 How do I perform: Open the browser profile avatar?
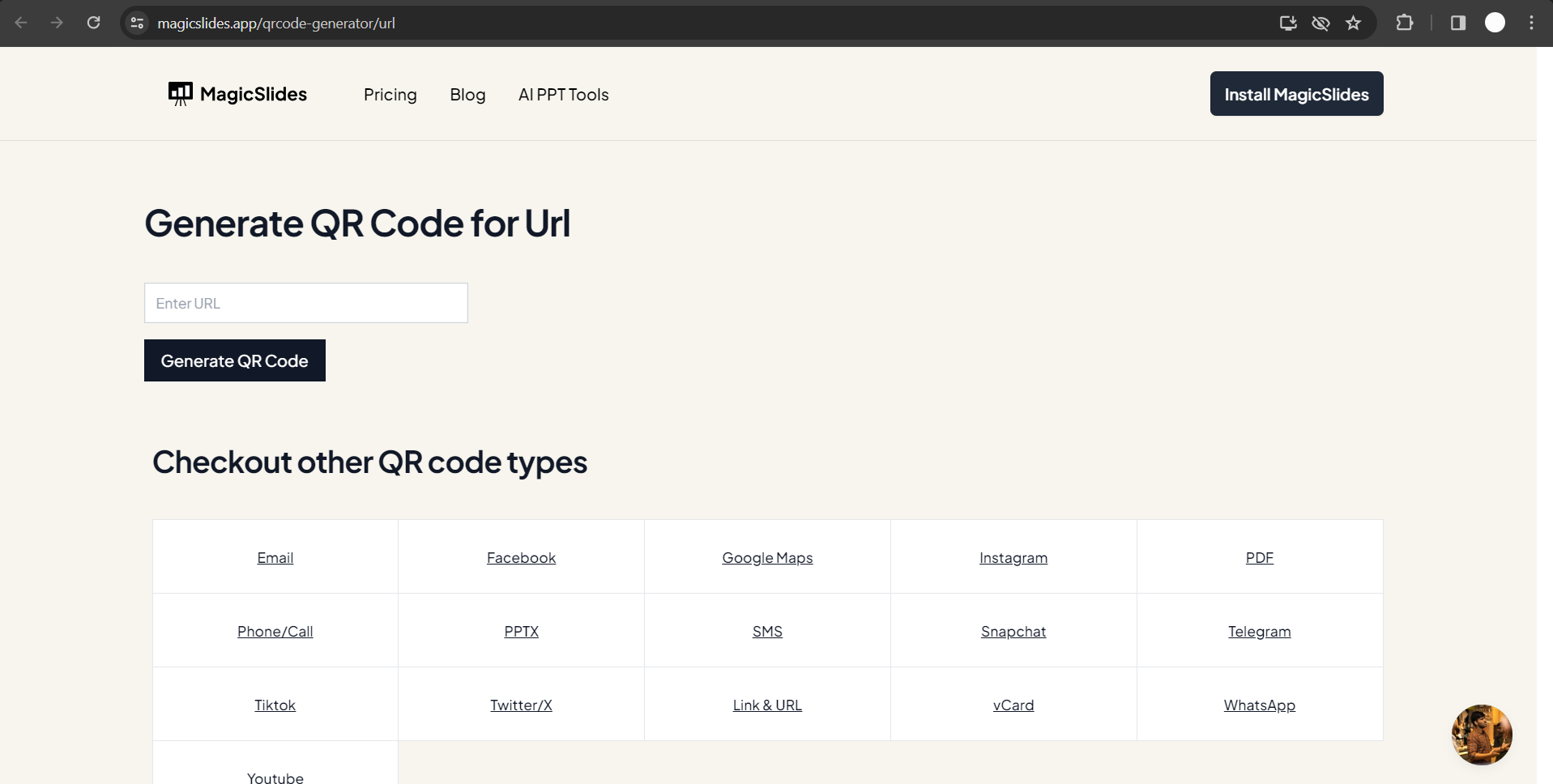1495,23
